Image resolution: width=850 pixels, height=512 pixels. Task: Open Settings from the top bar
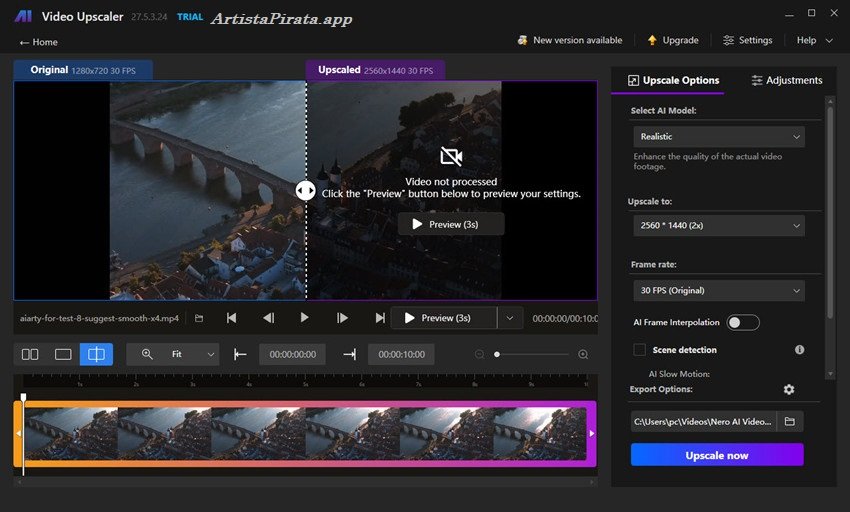pos(748,40)
